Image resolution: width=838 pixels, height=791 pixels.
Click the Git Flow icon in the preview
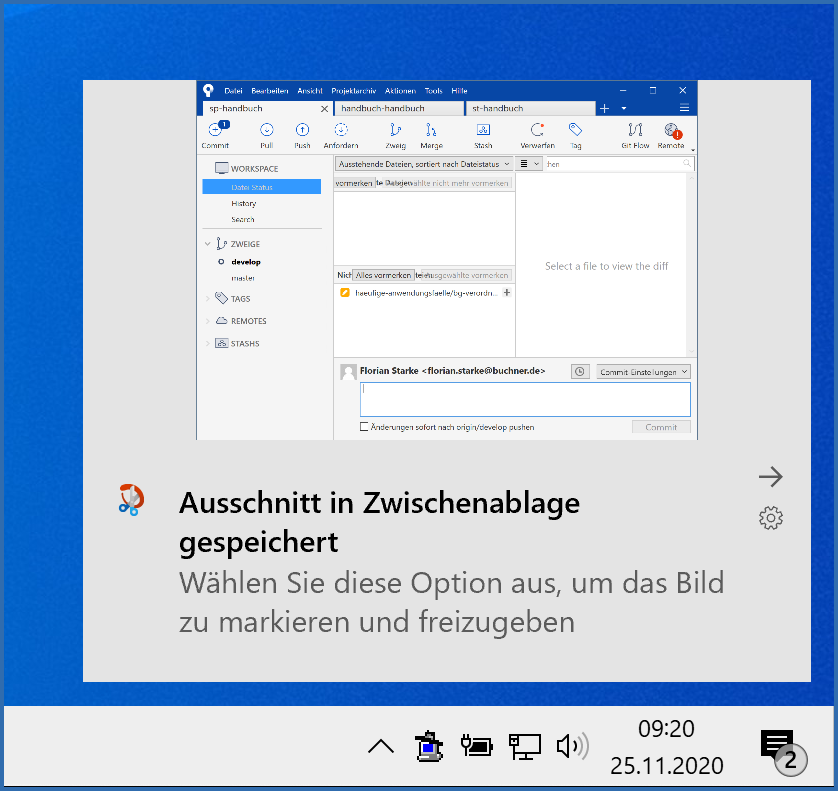[x=635, y=131]
